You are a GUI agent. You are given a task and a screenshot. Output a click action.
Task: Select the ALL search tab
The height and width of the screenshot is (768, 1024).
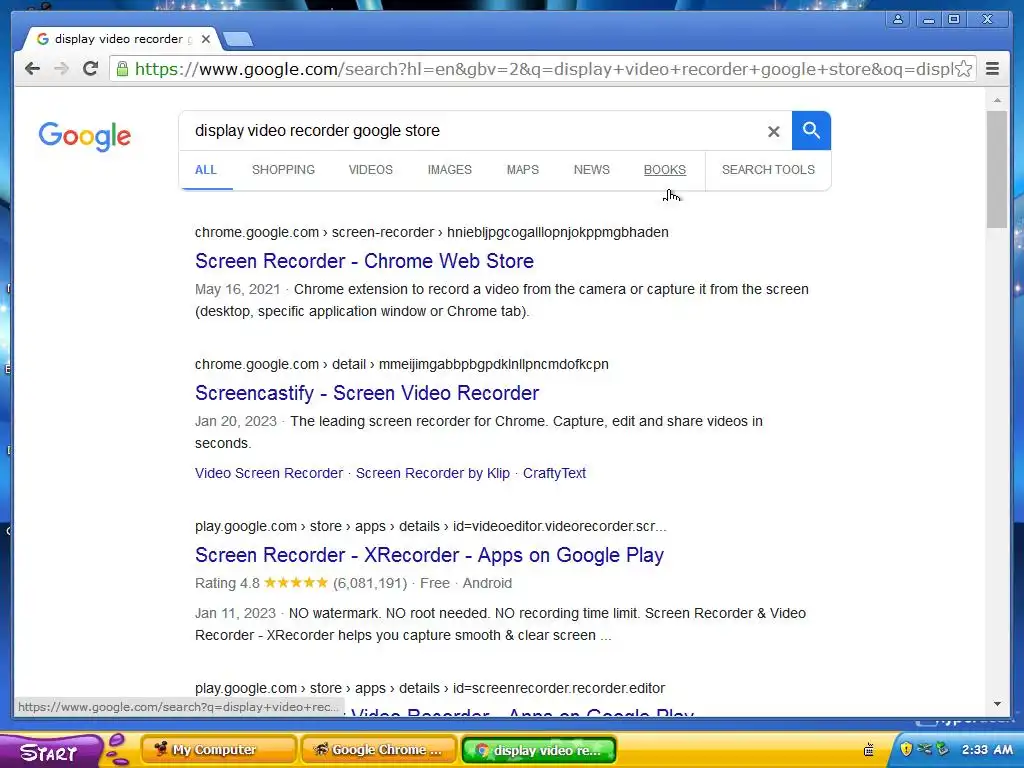tap(206, 170)
